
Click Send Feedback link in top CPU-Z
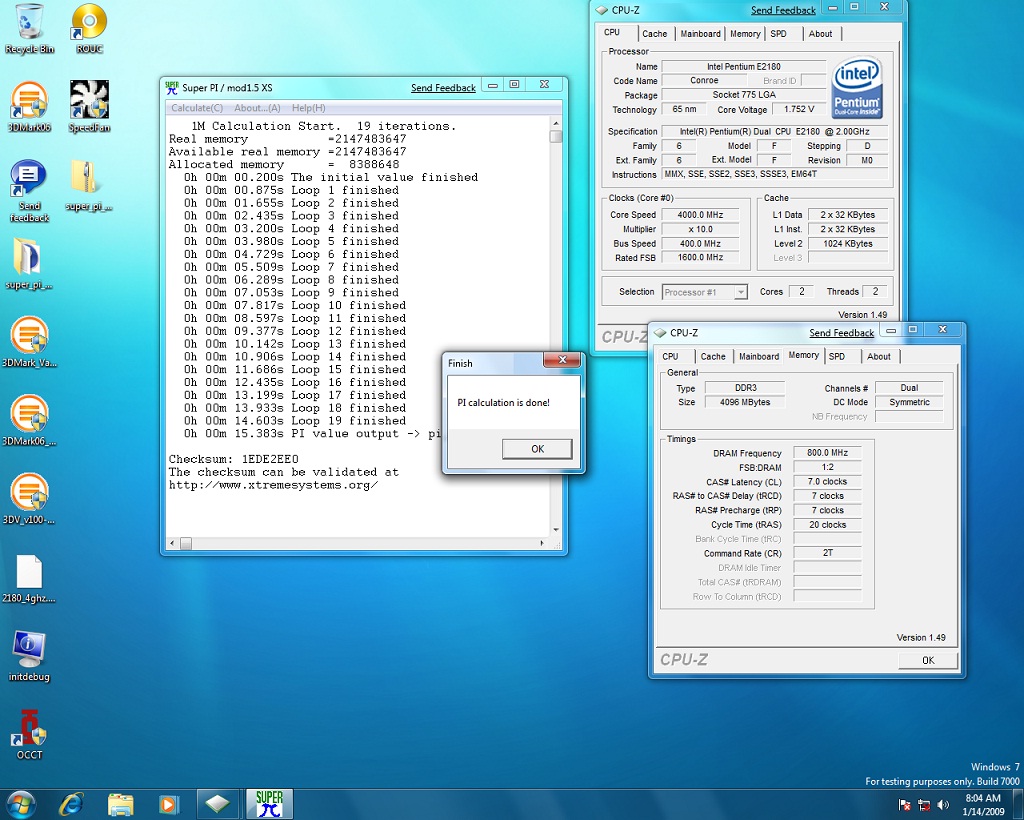coord(783,10)
